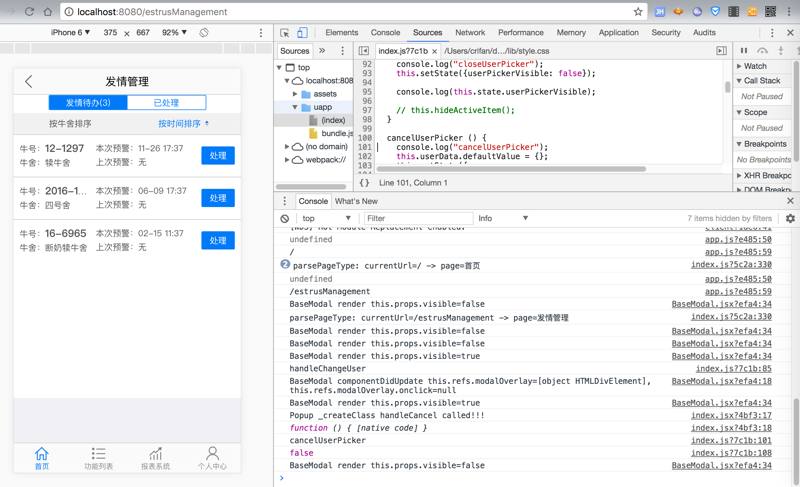Open the index.js?7c1b:108 source link
The width and height of the screenshot is (800, 487).
click(x=733, y=453)
